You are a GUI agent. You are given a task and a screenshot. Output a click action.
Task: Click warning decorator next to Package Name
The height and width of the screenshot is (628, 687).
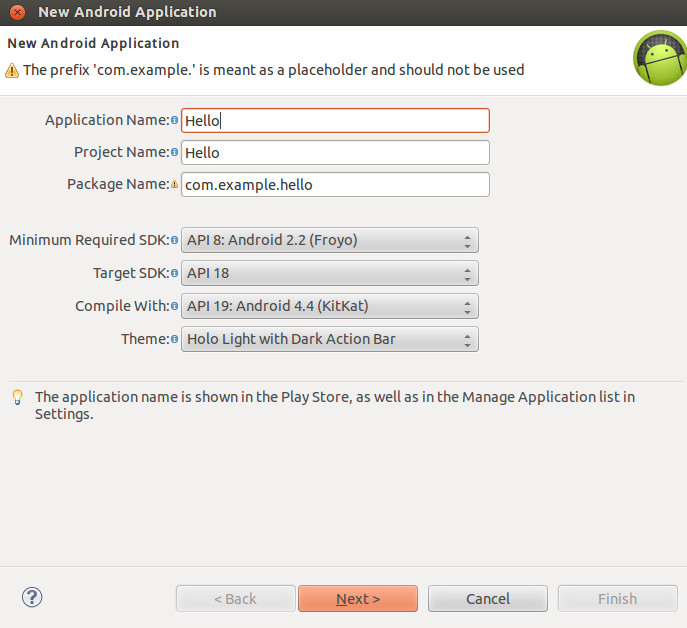tap(175, 185)
